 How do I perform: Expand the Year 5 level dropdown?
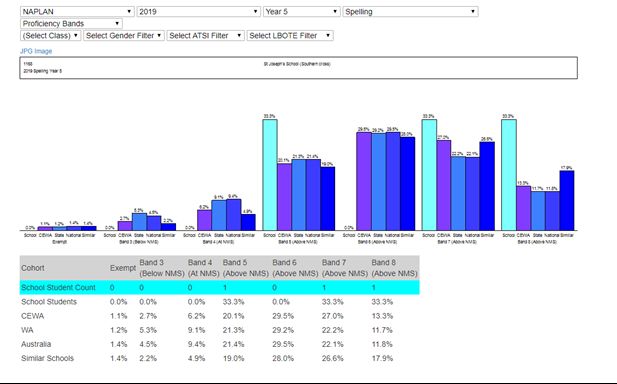(x=302, y=11)
